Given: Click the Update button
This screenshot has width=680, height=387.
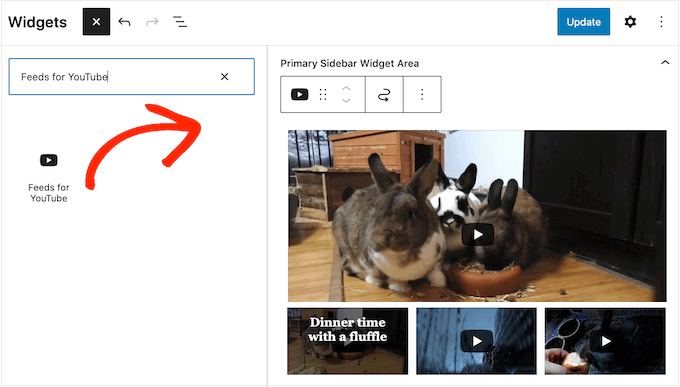Looking at the screenshot, I should pyautogui.click(x=583, y=22).
